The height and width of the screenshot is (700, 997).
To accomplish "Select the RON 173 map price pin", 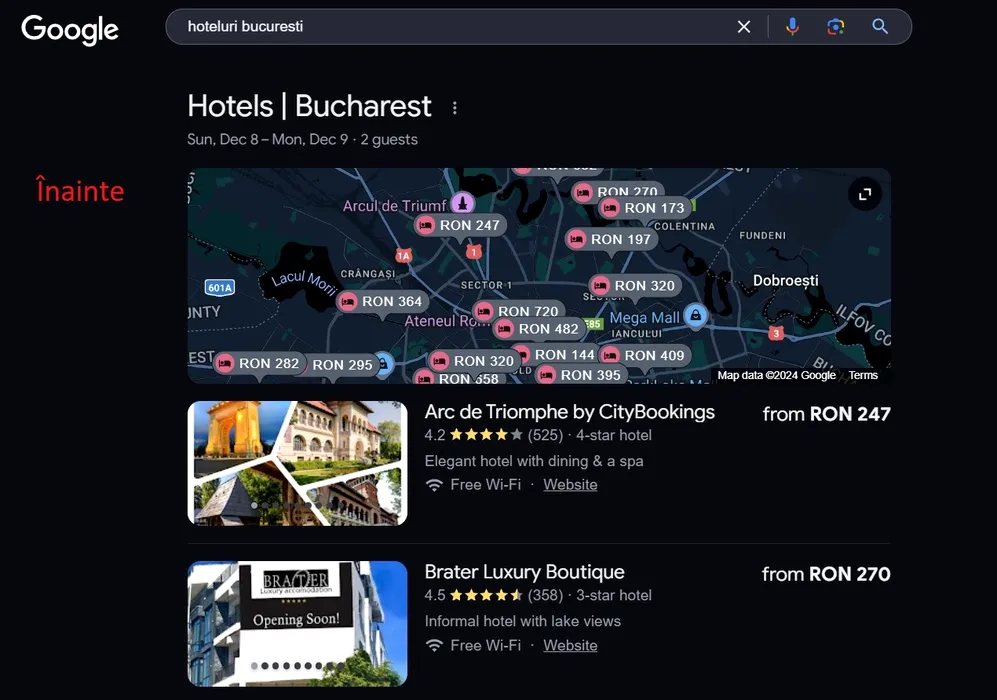I will point(645,208).
